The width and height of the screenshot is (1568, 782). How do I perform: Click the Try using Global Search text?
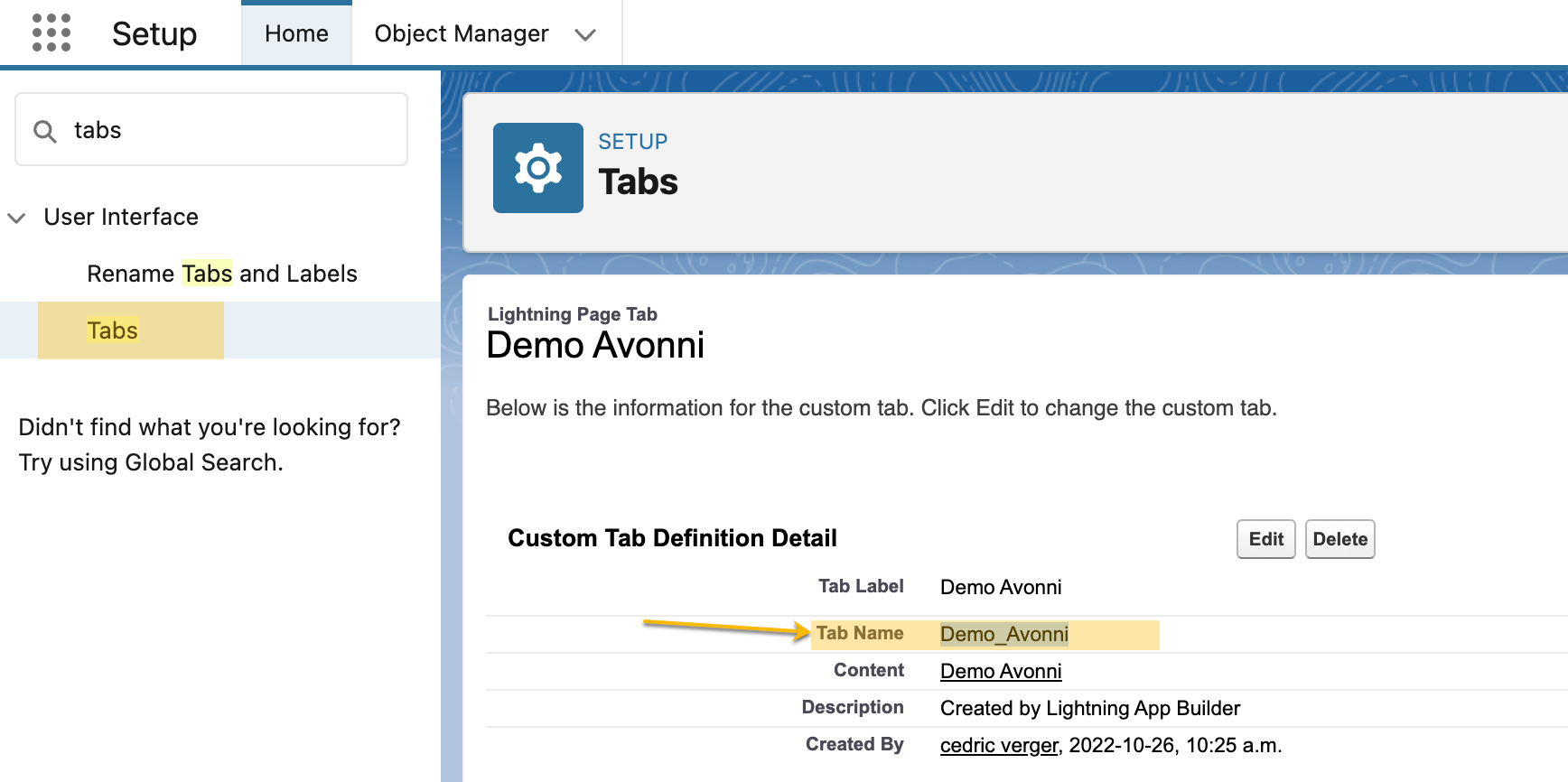pyautogui.click(x=151, y=462)
